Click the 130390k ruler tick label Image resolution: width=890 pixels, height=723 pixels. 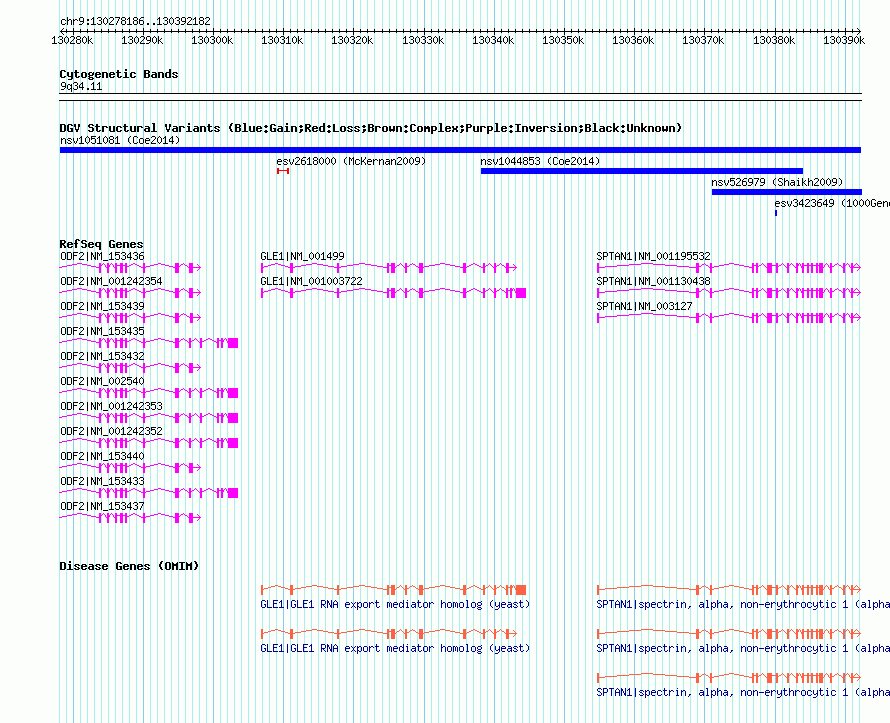844,40
